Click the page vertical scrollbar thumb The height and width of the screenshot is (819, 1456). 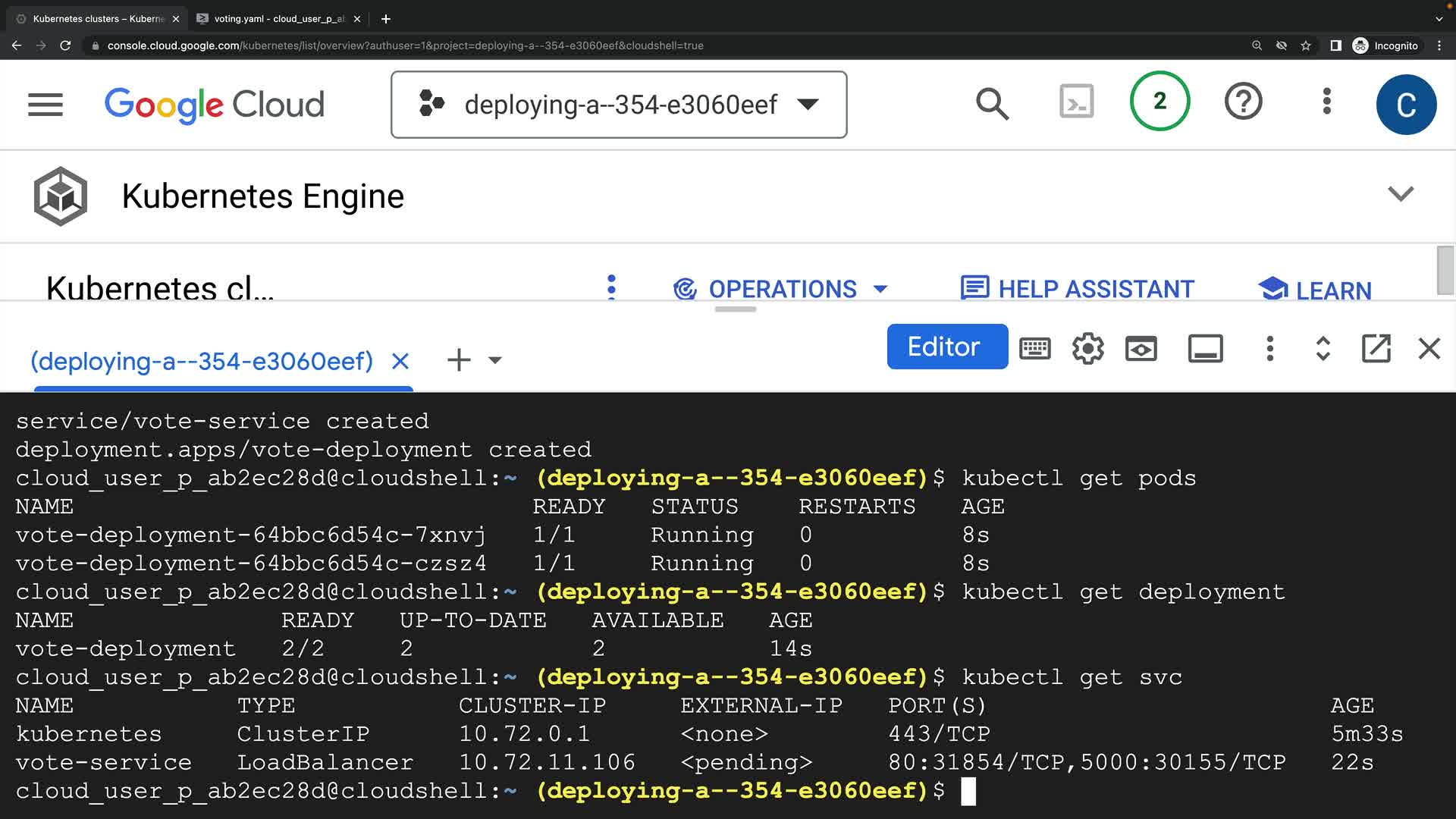pos(1445,270)
